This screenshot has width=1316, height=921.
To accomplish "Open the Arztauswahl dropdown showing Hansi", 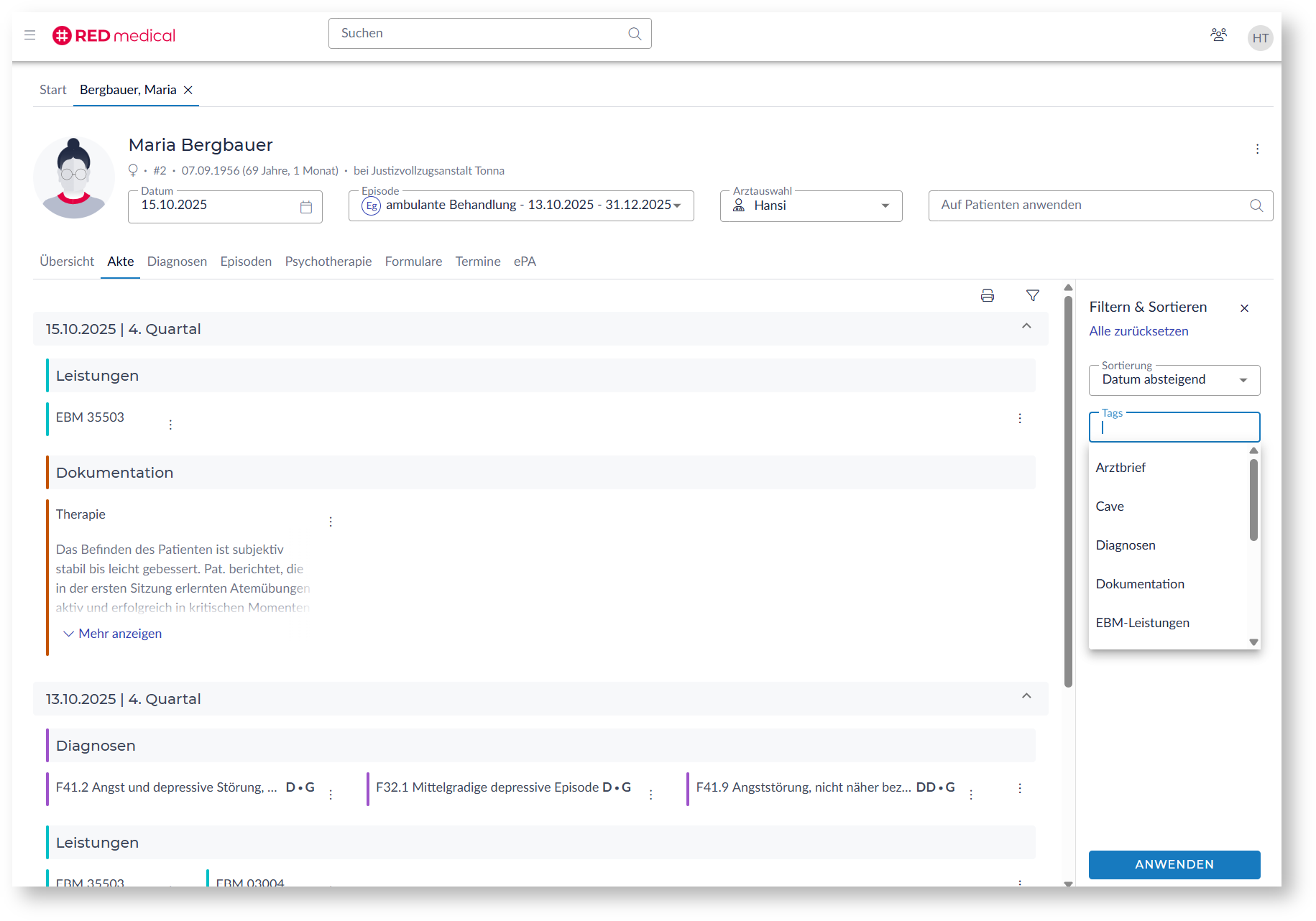I will coord(811,206).
